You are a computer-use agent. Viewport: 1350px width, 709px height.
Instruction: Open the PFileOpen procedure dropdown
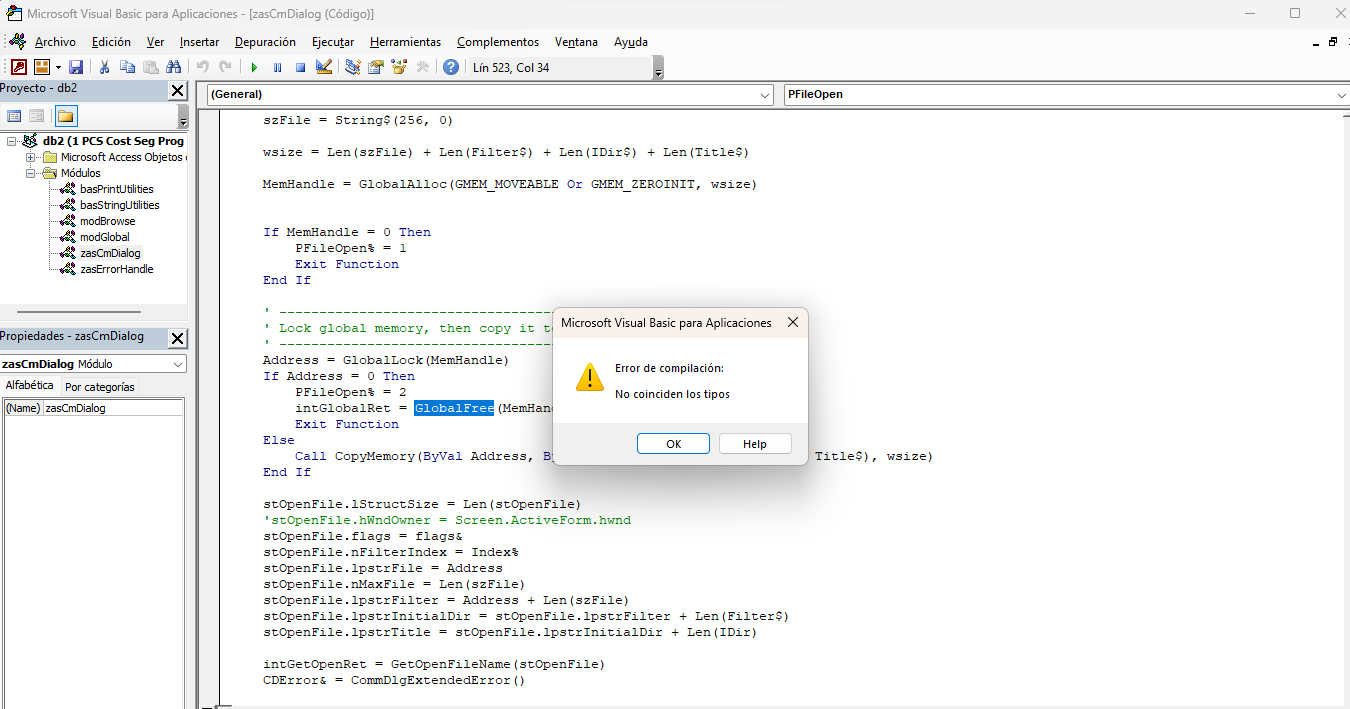click(1341, 94)
